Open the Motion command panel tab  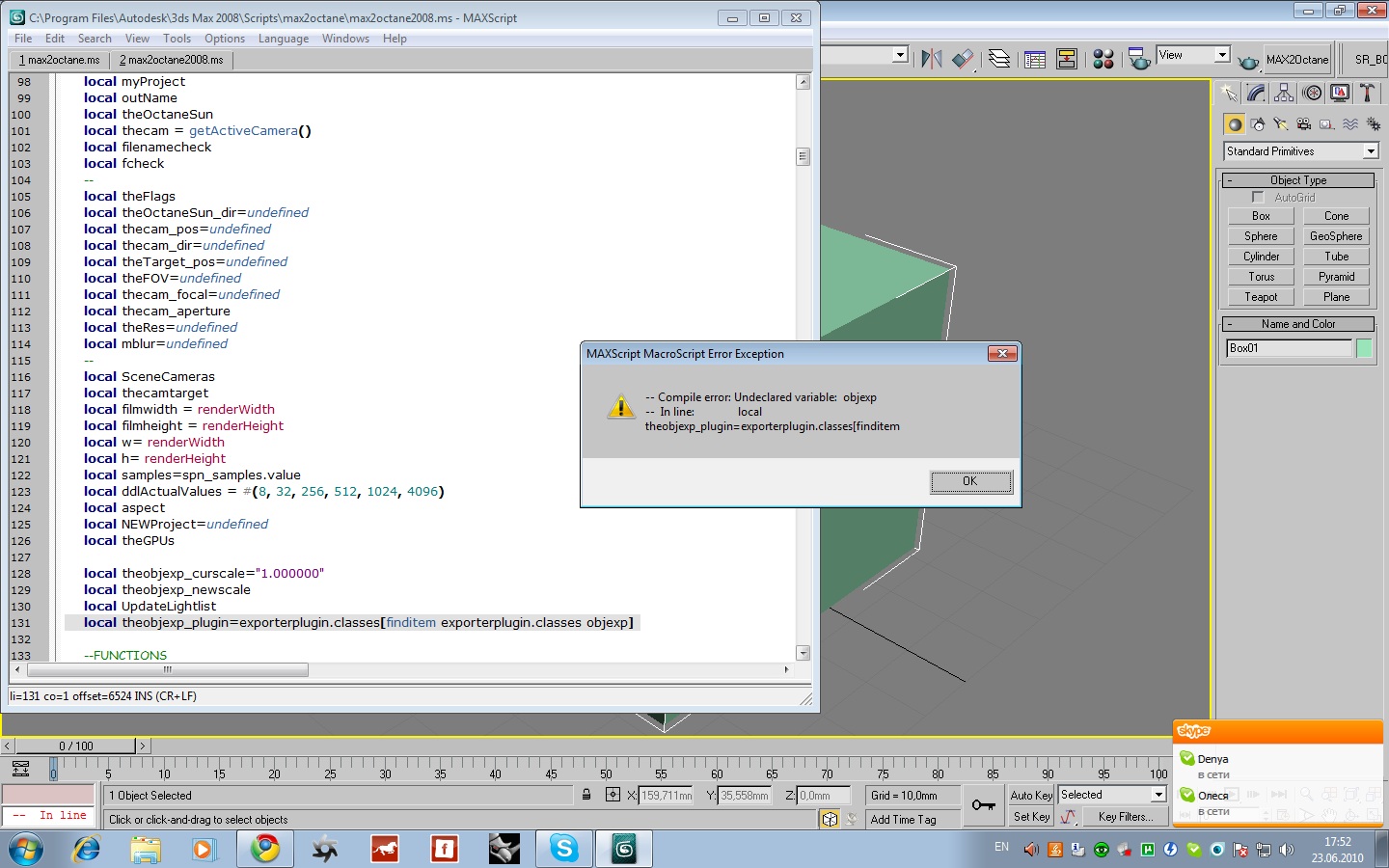(x=1312, y=93)
